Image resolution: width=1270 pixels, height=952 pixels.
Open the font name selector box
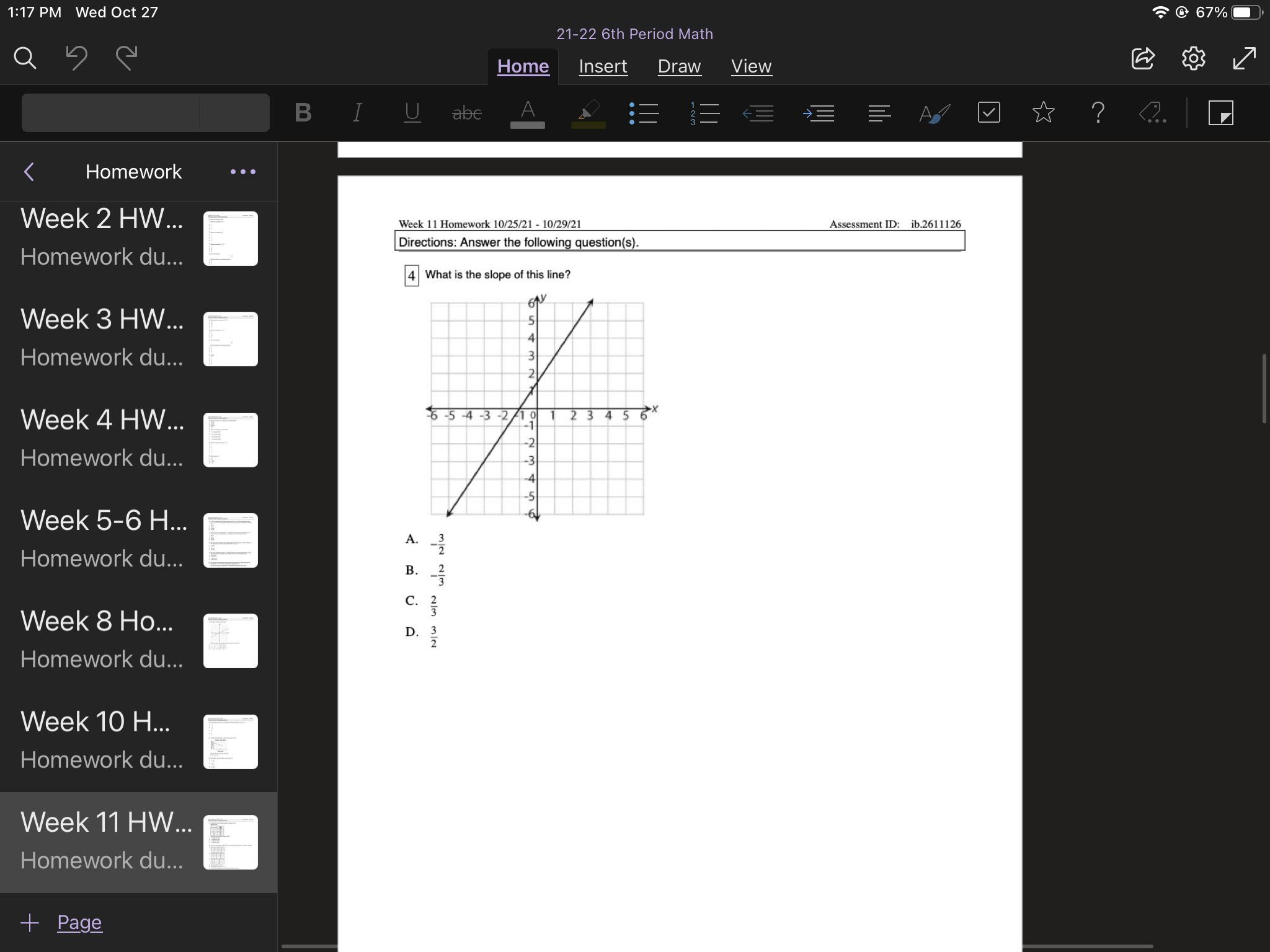coord(112,113)
